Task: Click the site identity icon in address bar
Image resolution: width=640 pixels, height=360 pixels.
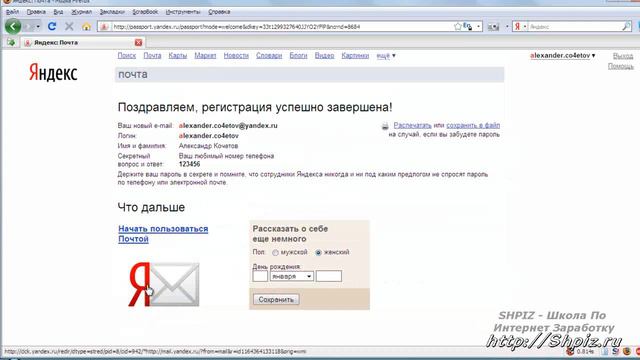Action: click(x=104, y=27)
